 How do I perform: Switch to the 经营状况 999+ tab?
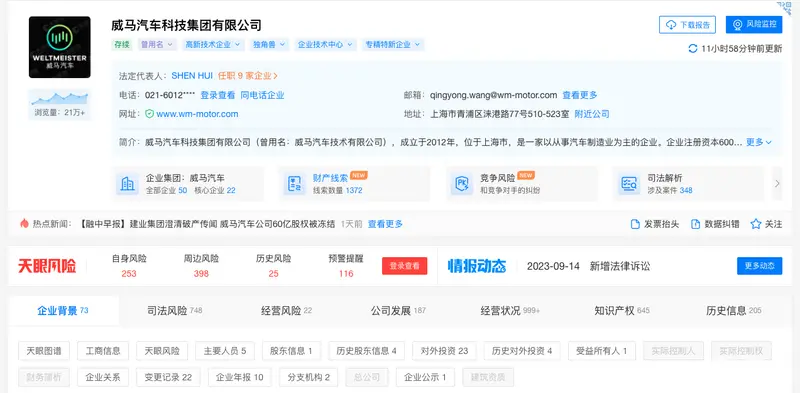pos(510,310)
